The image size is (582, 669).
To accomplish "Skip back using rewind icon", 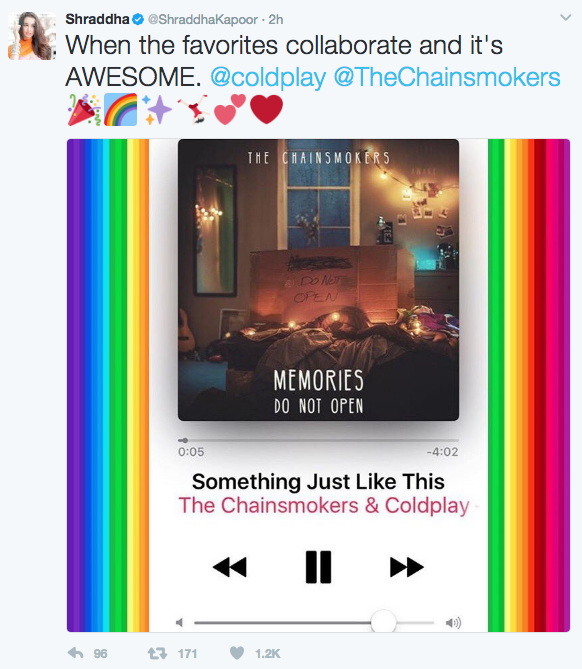I will tap(230, 567).
